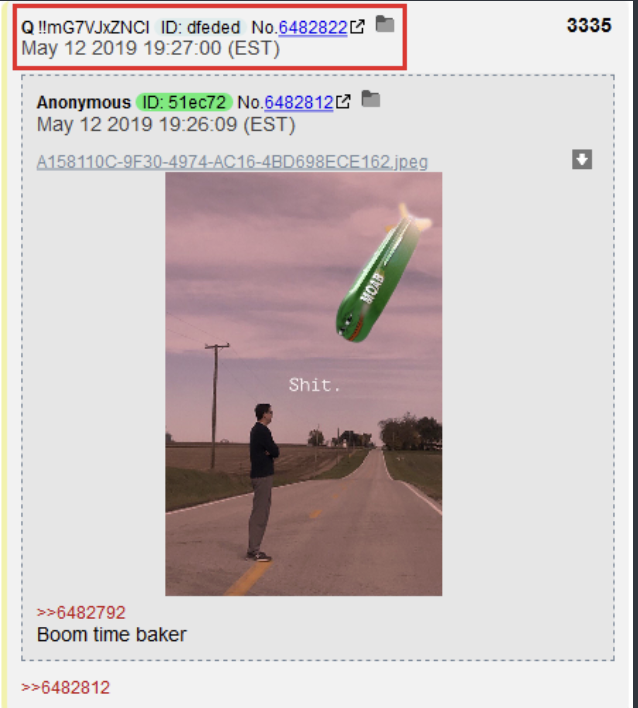Screen dimensions: 638x708
Task: Click the 'Shit.' caption in image
Action: click(x=314, y=385)
